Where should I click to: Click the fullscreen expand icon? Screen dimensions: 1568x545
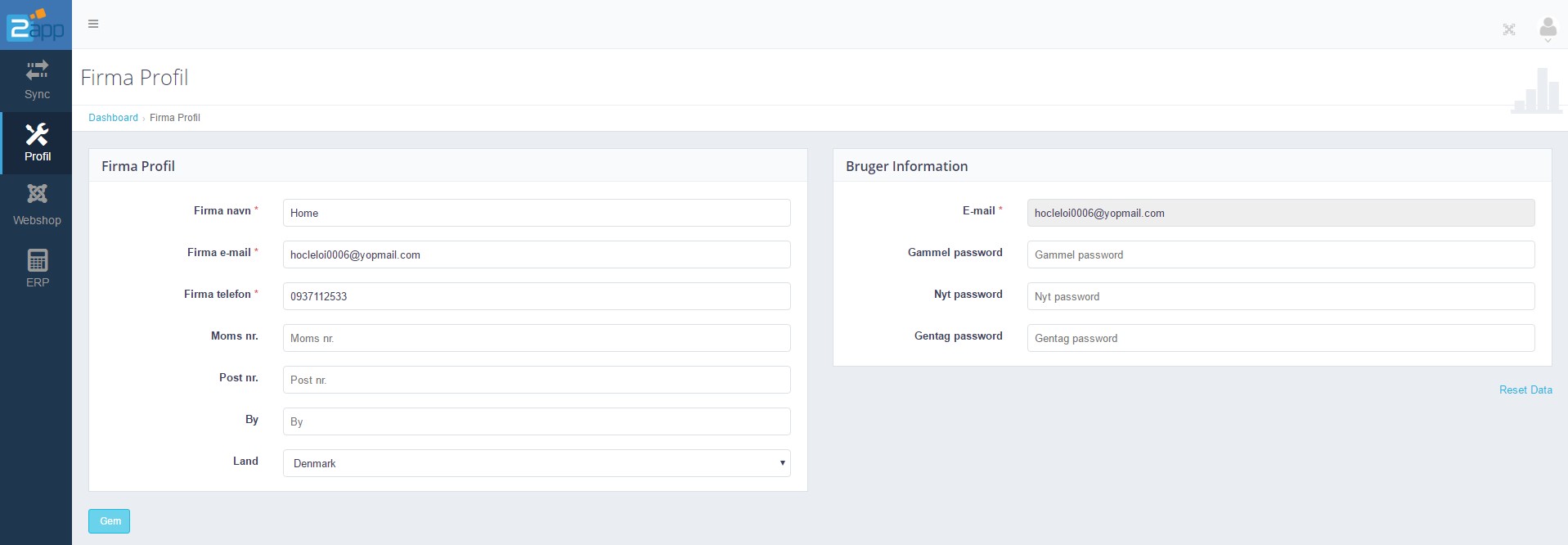pyautogui.click(x=1509, y=29)
